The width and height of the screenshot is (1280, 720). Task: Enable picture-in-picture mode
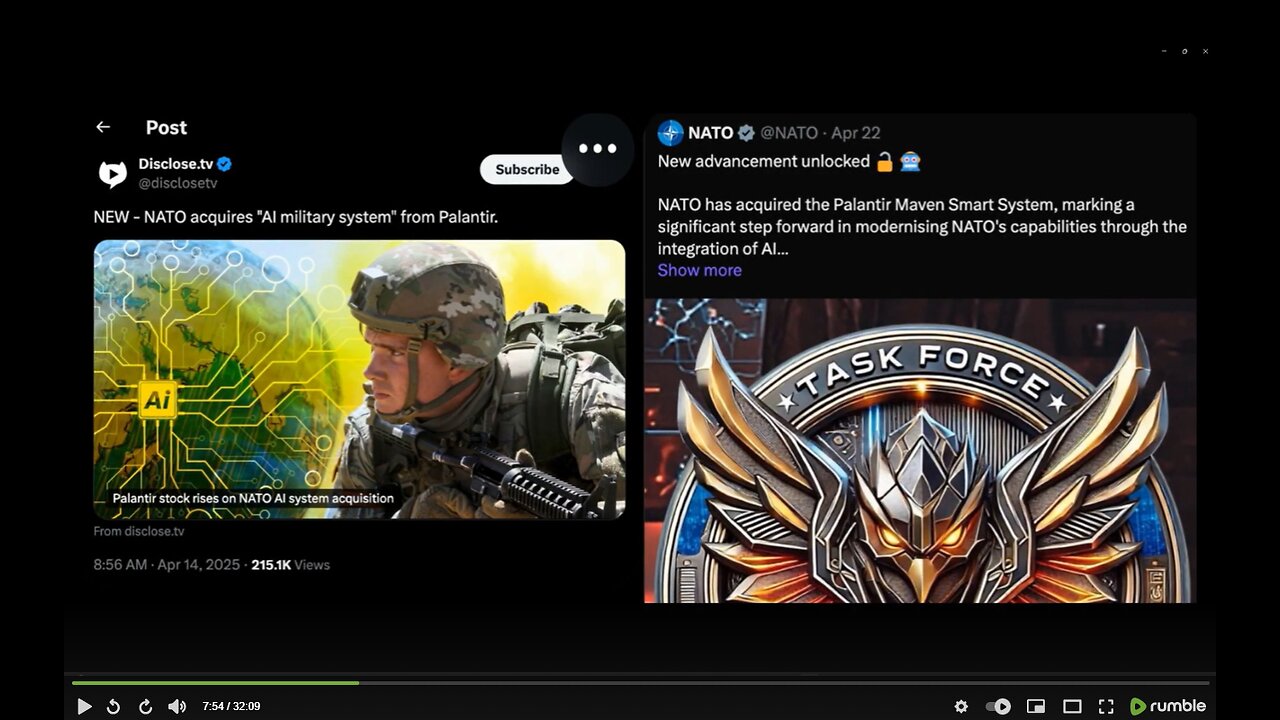1036,706
